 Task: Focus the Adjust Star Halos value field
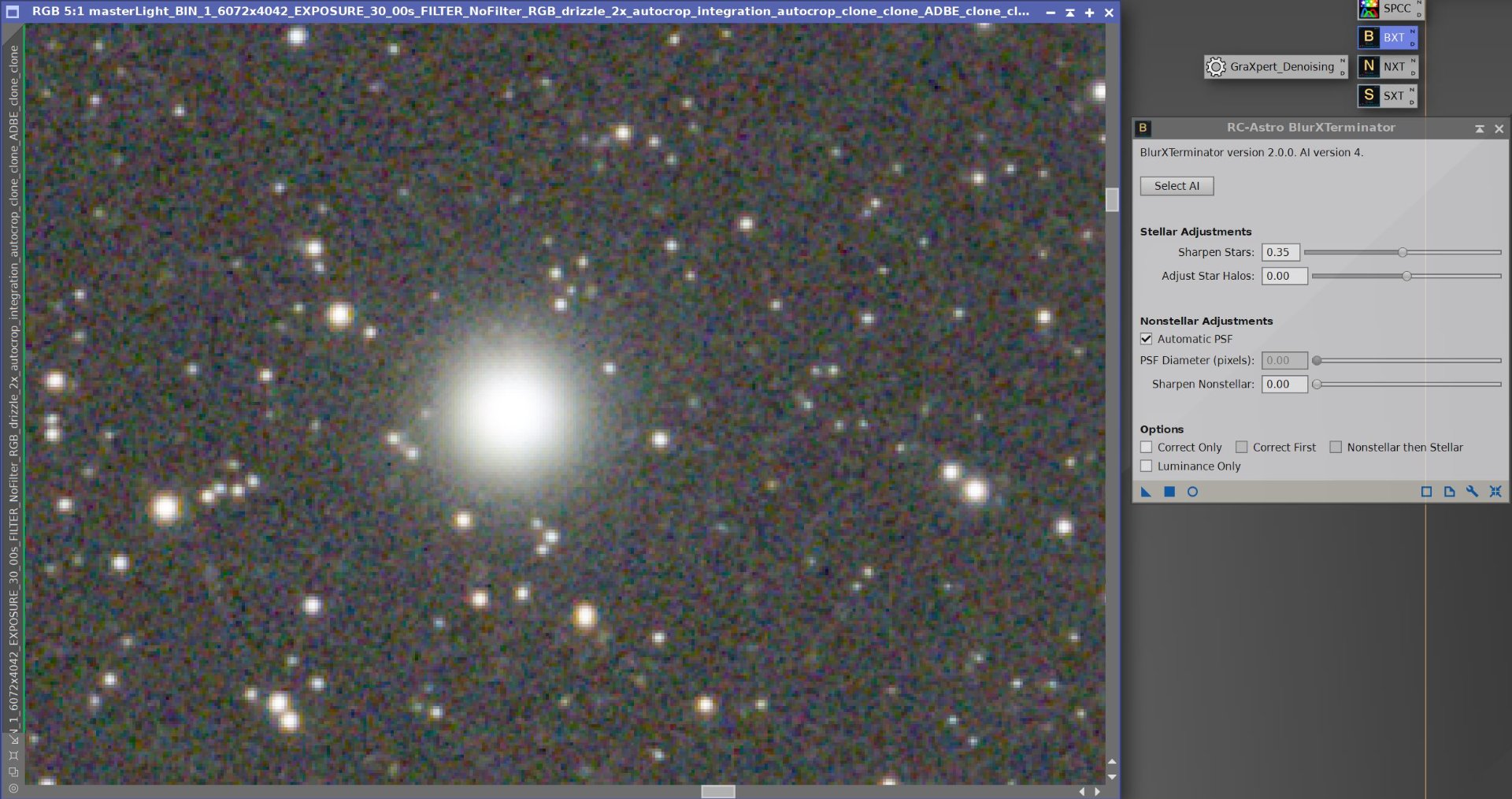[1284, 276]
